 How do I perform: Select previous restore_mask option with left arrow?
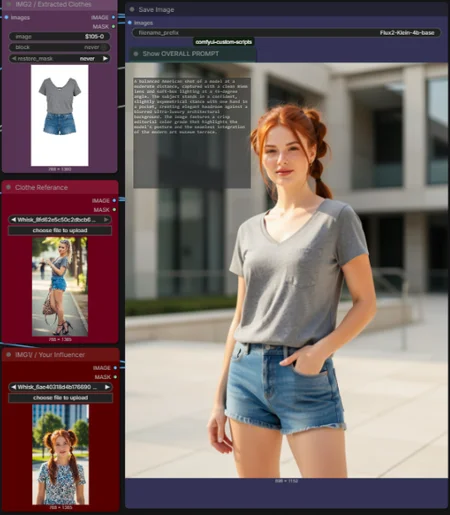14,58
